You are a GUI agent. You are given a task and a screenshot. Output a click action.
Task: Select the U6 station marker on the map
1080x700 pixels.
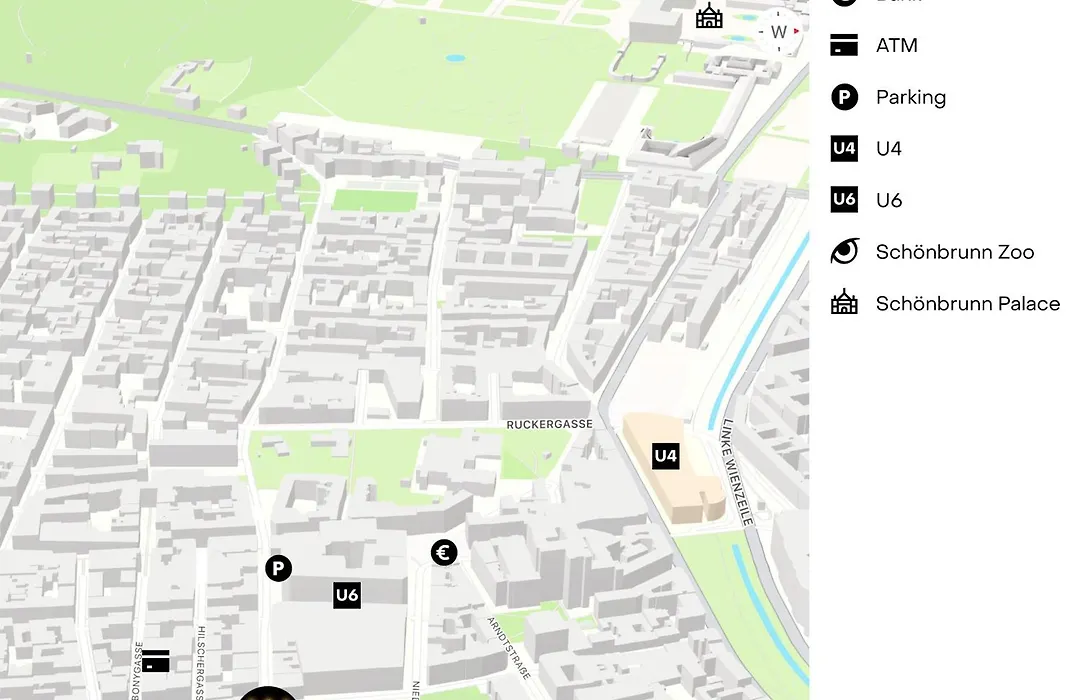pyautogui.click(x=347, y=595)
